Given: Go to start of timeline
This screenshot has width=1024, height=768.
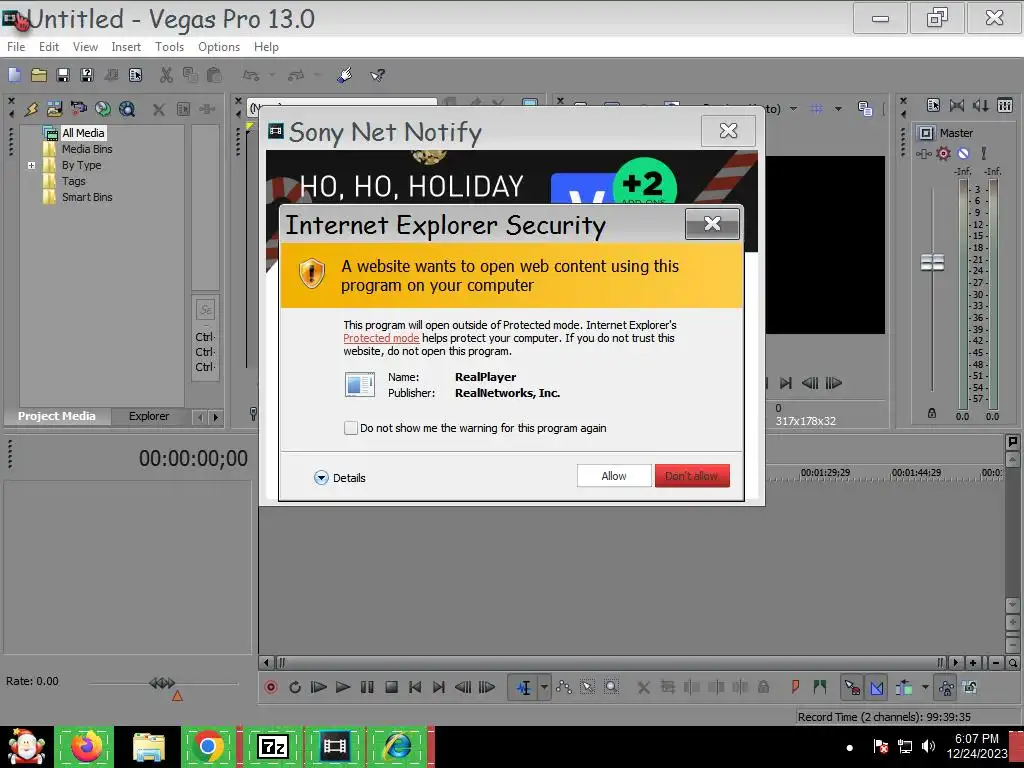Looking at the screenshot, I should 415,687.
